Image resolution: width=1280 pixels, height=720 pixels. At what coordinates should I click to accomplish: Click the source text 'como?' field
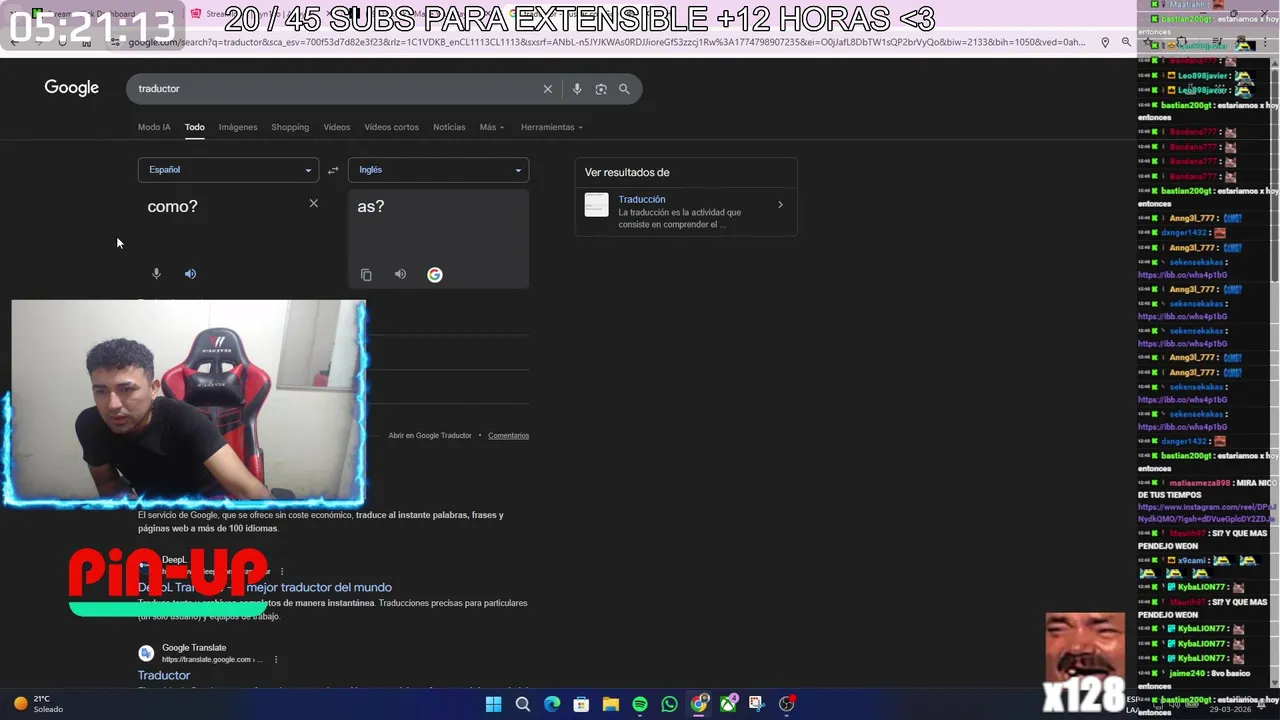173,206
